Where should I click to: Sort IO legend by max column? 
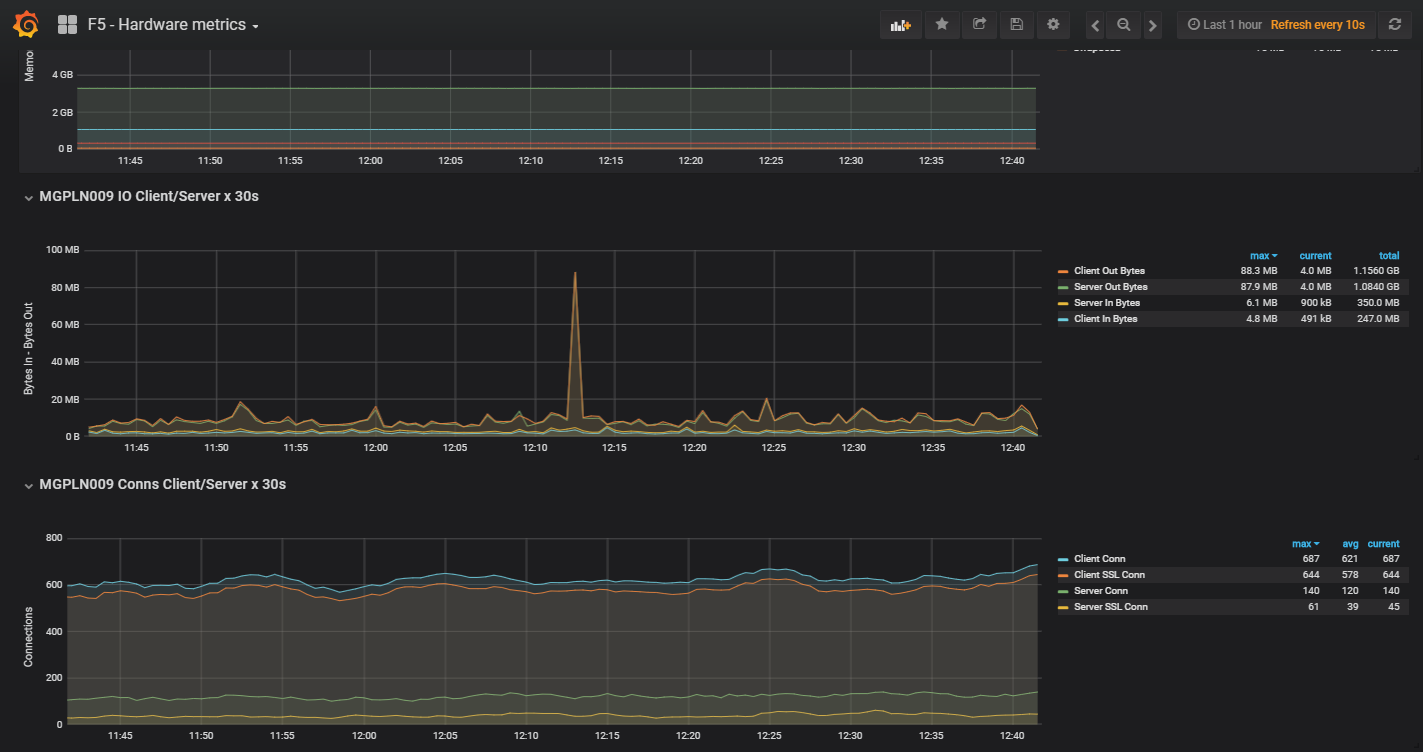(1262, 256)
